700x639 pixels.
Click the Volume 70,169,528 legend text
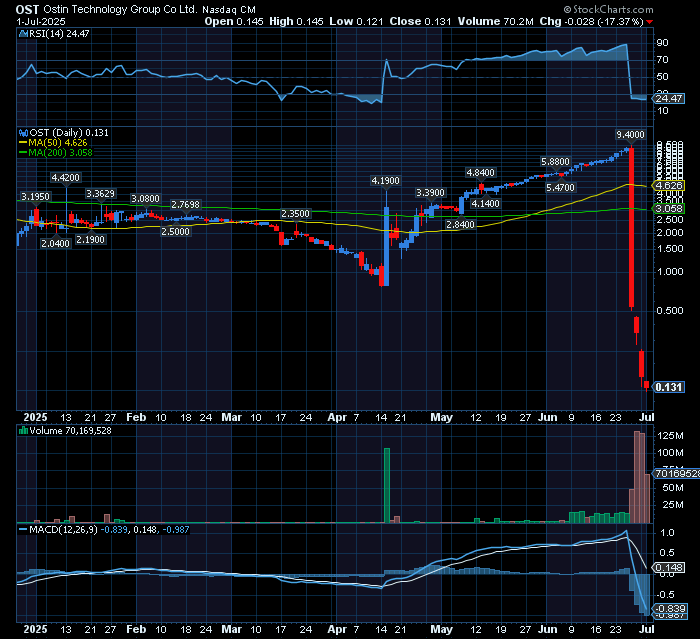tap(71, 430)
